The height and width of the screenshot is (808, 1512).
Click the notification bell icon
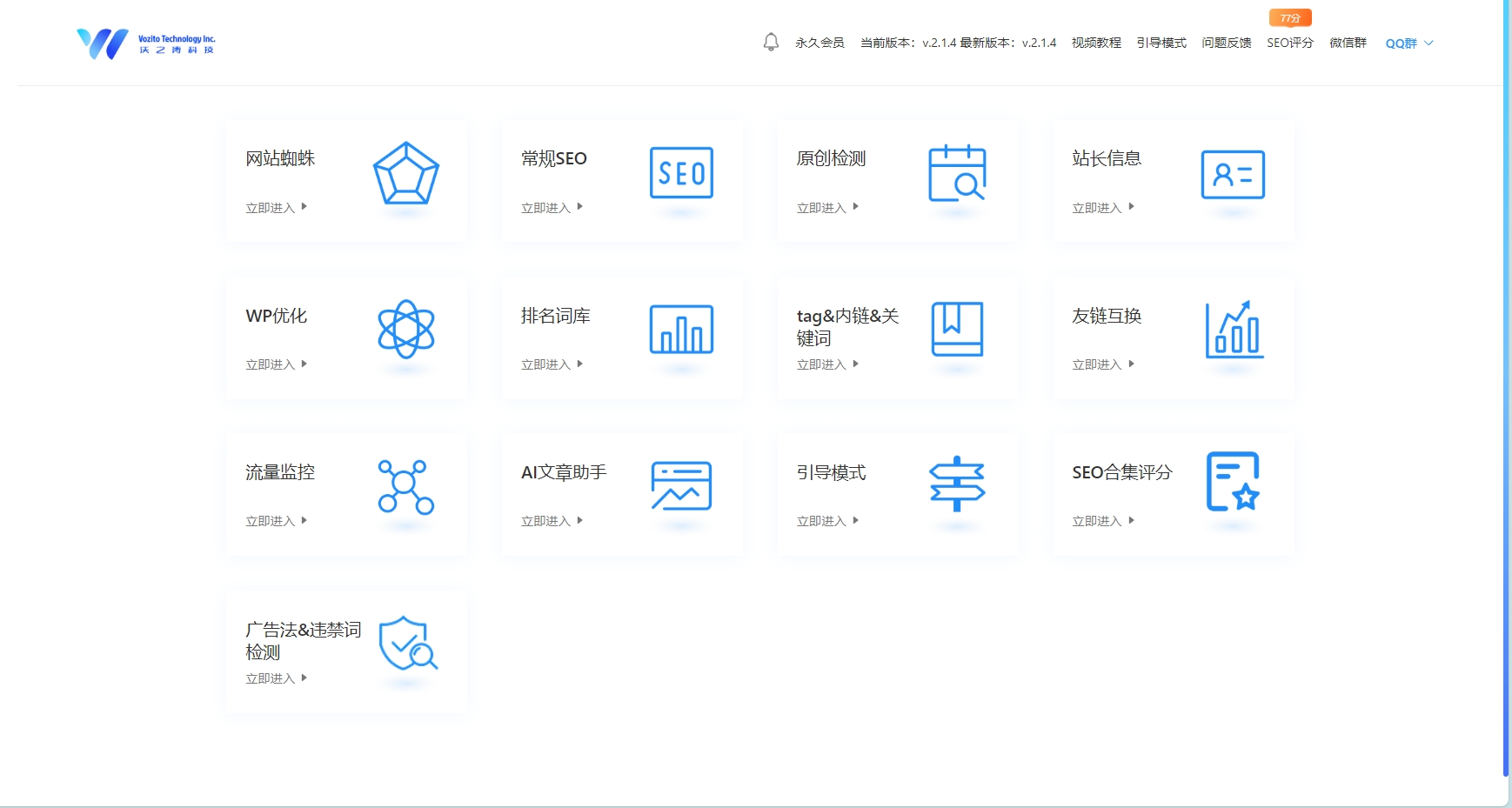[771, 41]
